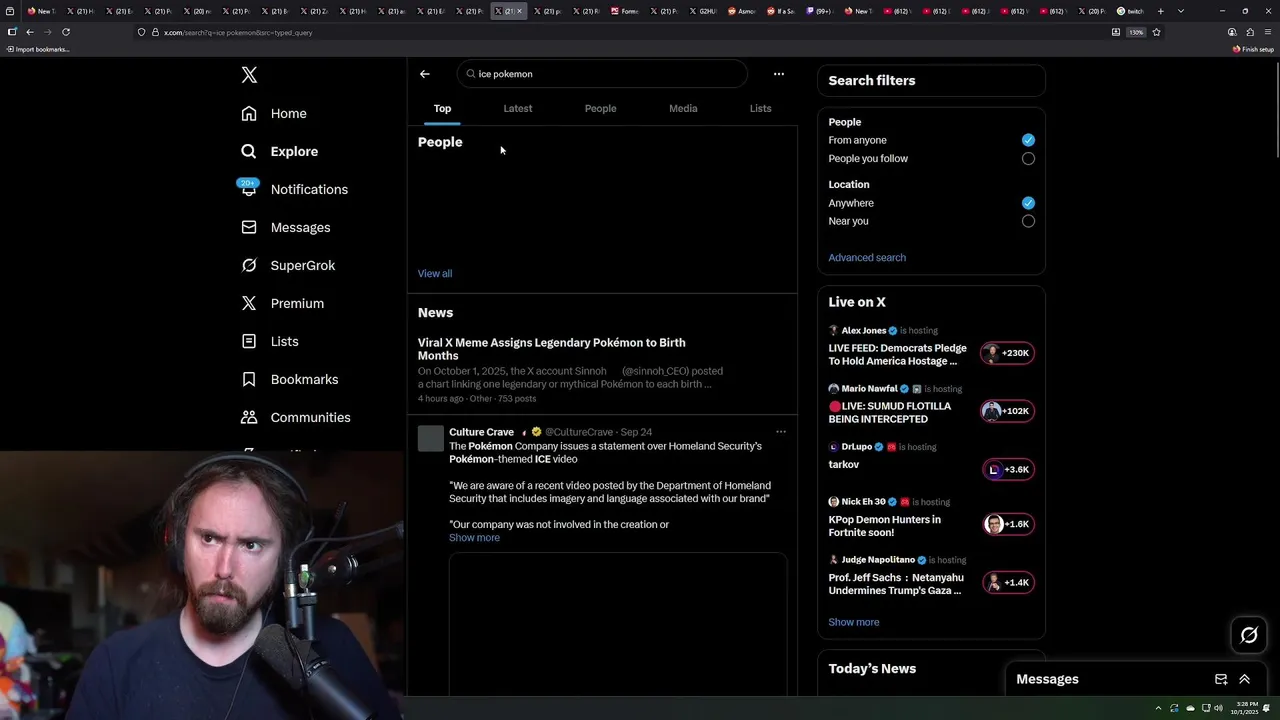The width and height of the screenshot is (1280, 720).
Task: Click the +1.4K listeners badge
Action: click(1008, 582)
